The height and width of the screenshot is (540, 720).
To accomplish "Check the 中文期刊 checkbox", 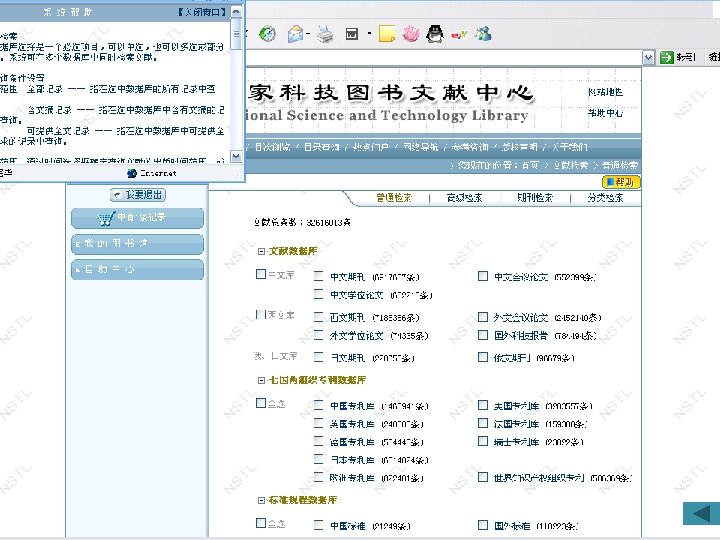I will click(318, 276).
